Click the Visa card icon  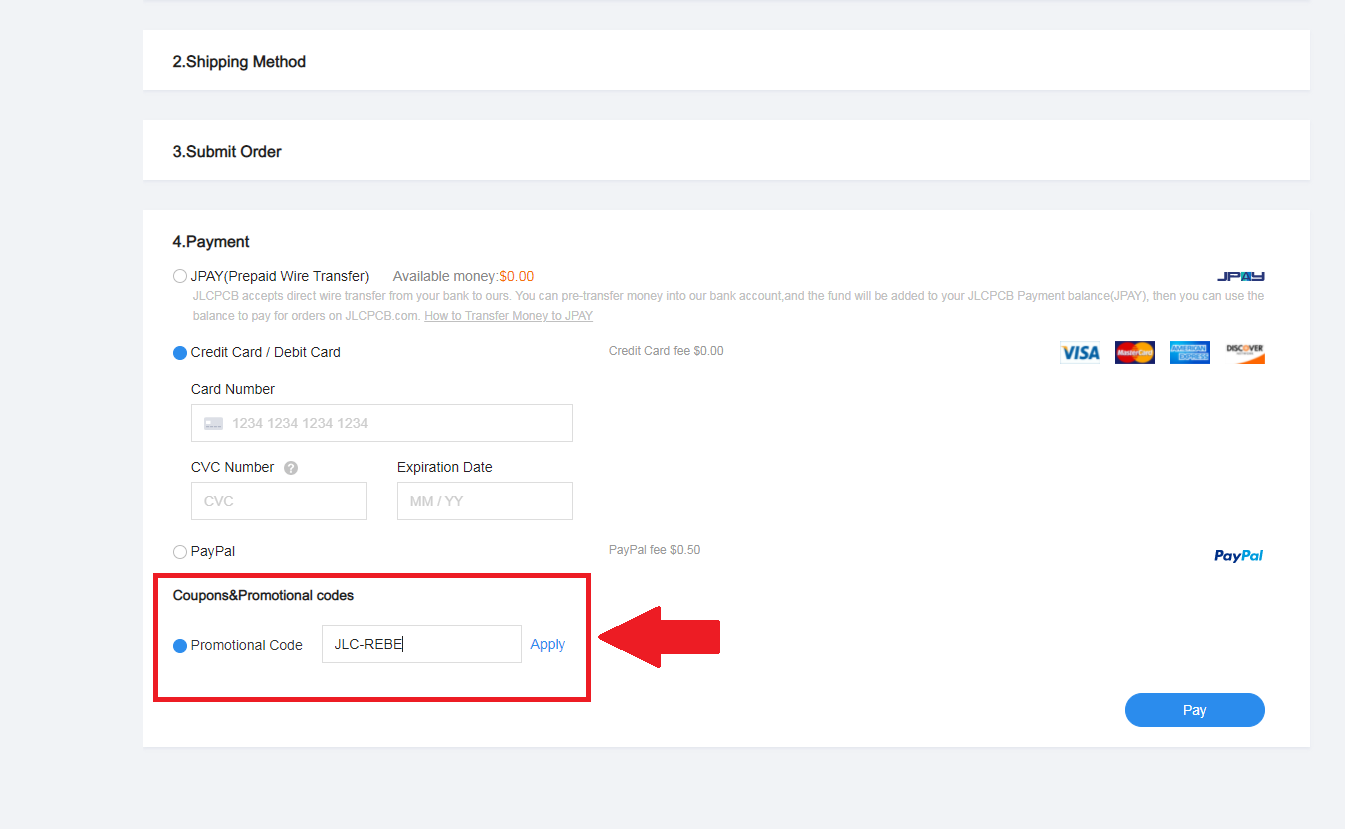coord(1080,352)
